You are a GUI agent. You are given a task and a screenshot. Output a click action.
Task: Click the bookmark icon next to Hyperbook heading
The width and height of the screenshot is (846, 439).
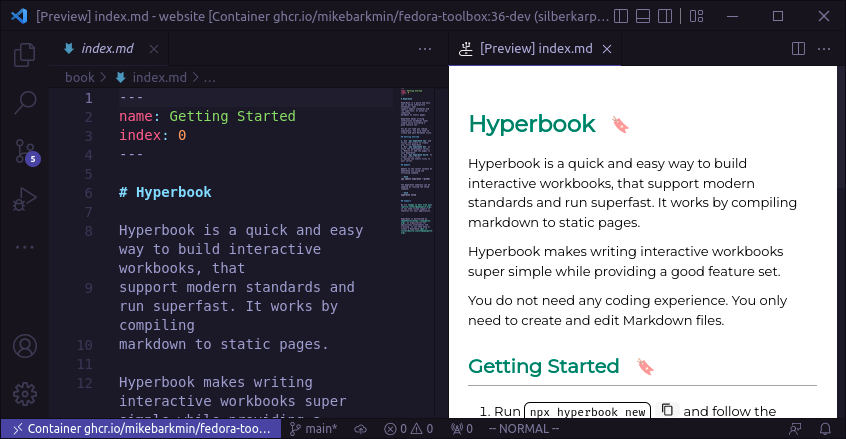click(x=620, y=125)
